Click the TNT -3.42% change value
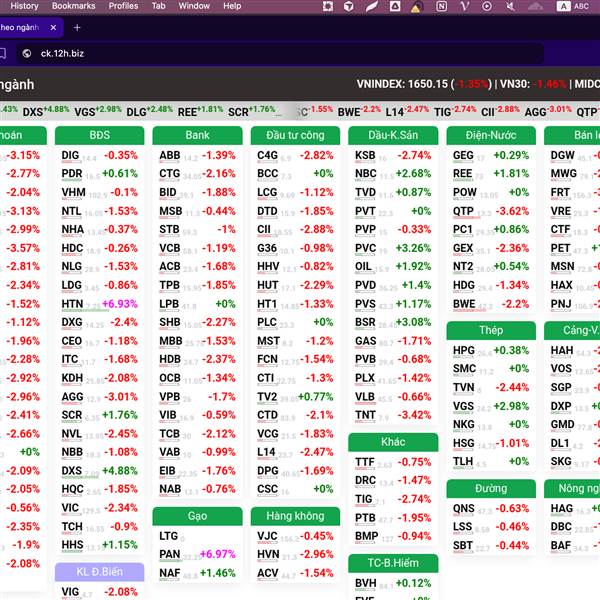Screen dimensions: 600x600 coord(414,415)
